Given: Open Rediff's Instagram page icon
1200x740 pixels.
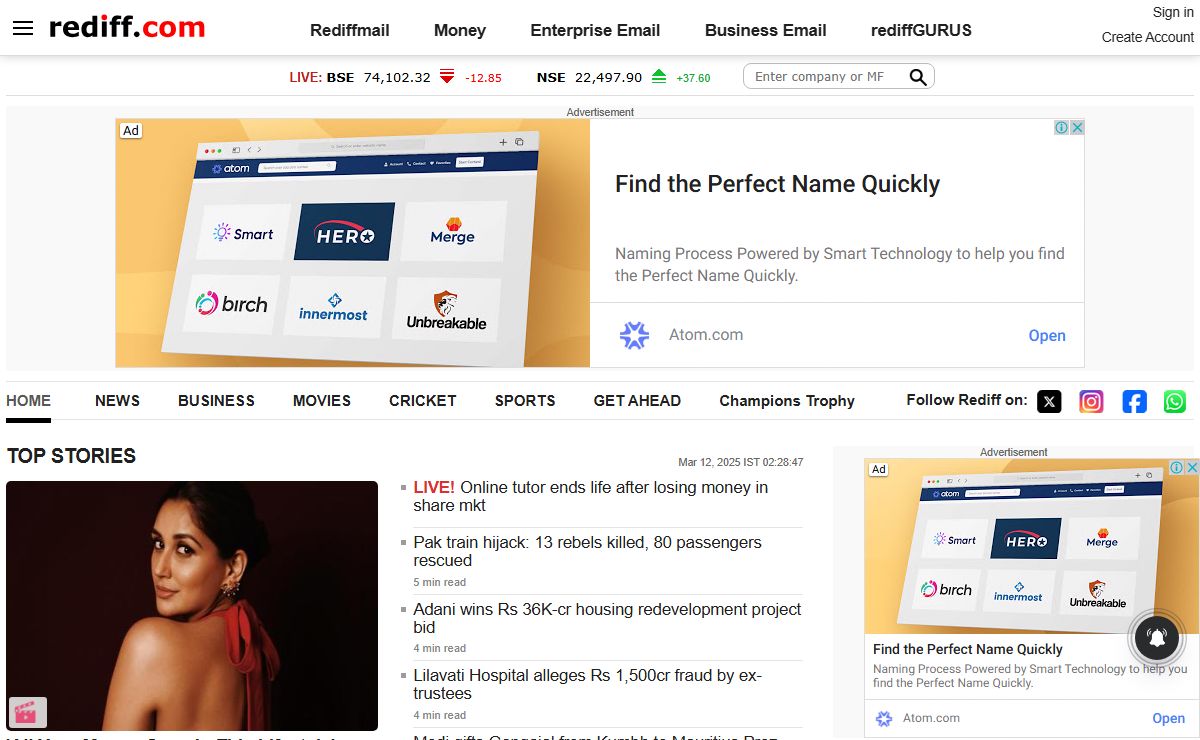Looking at the screenshot, I should tap(1091, 401).
